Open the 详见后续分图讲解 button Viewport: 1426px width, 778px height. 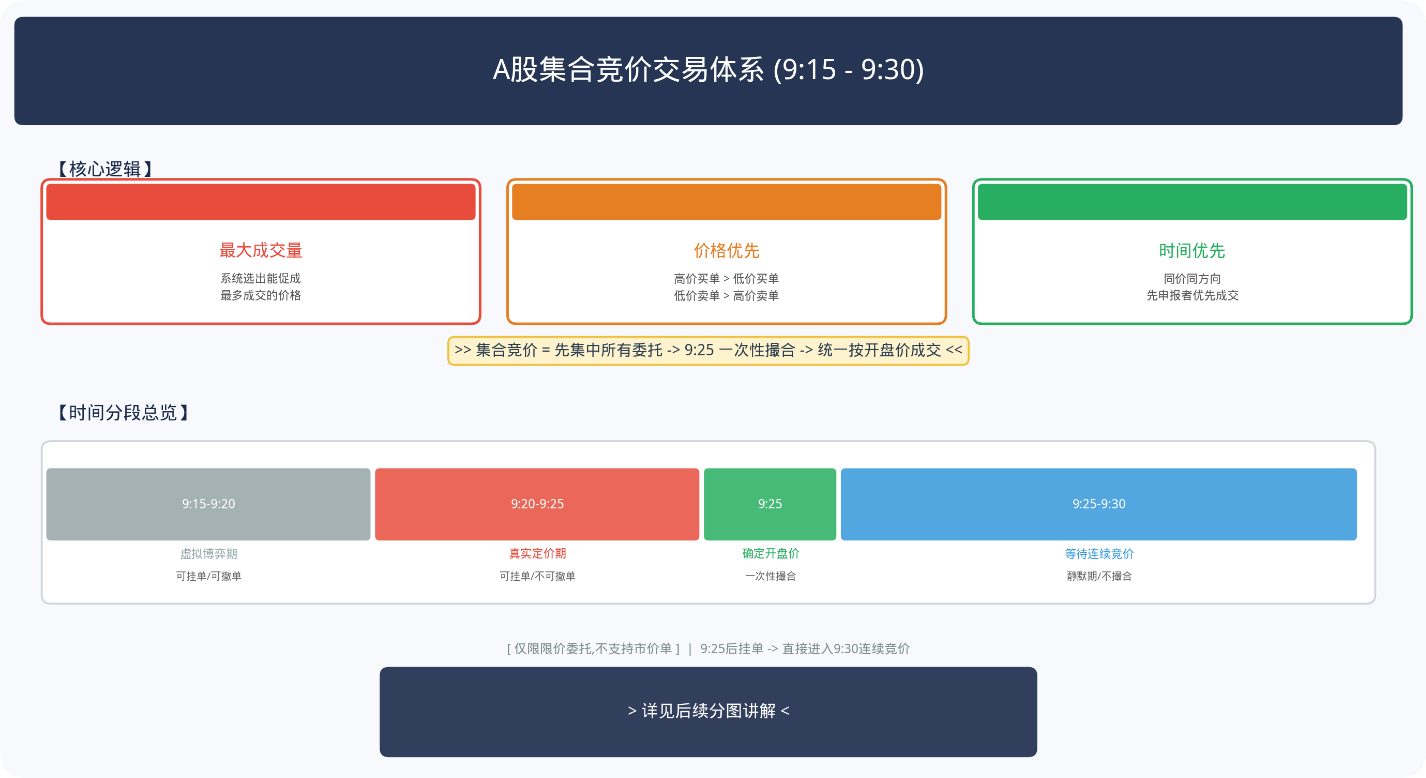click(x=708, y=712)
